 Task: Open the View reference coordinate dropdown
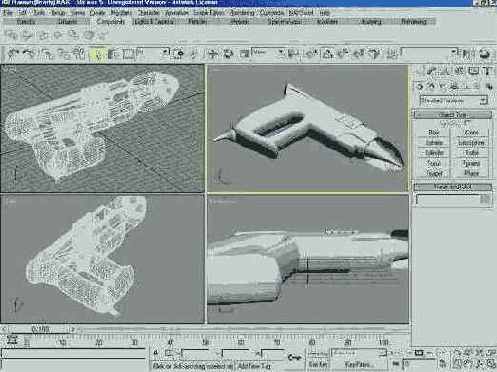(x=268, y=52)
